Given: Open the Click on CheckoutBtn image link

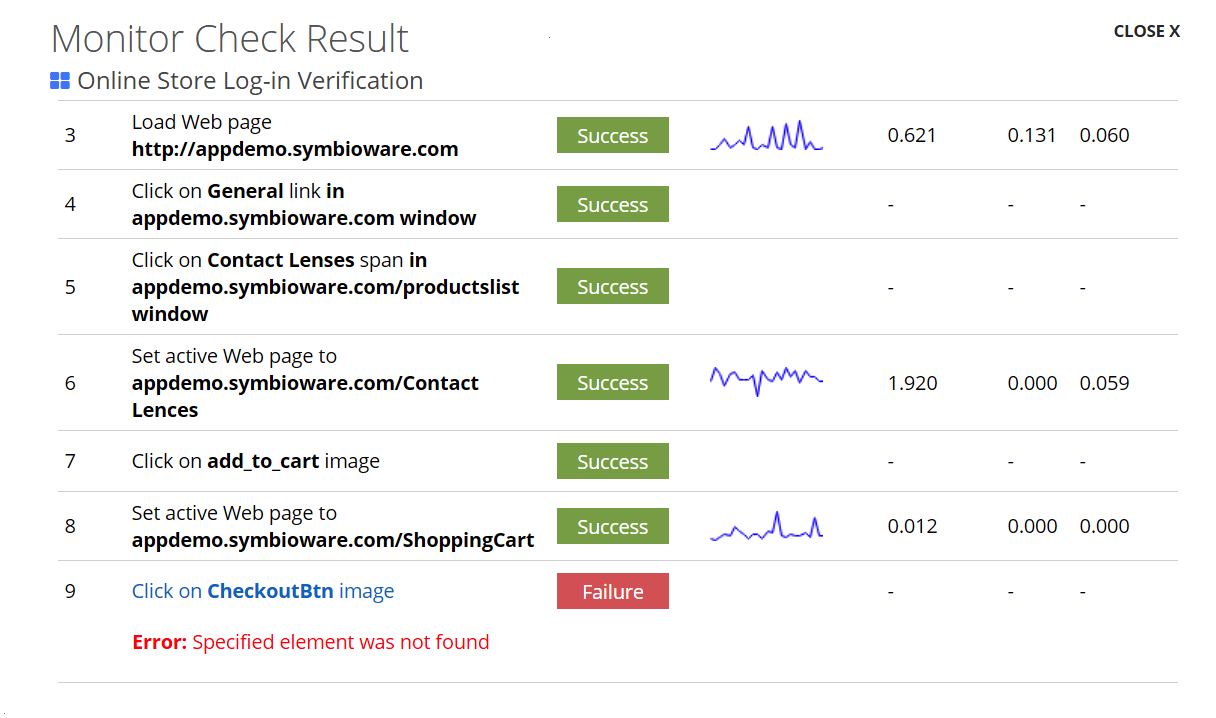Looking at the screenshot, I should tap(262, 591).
